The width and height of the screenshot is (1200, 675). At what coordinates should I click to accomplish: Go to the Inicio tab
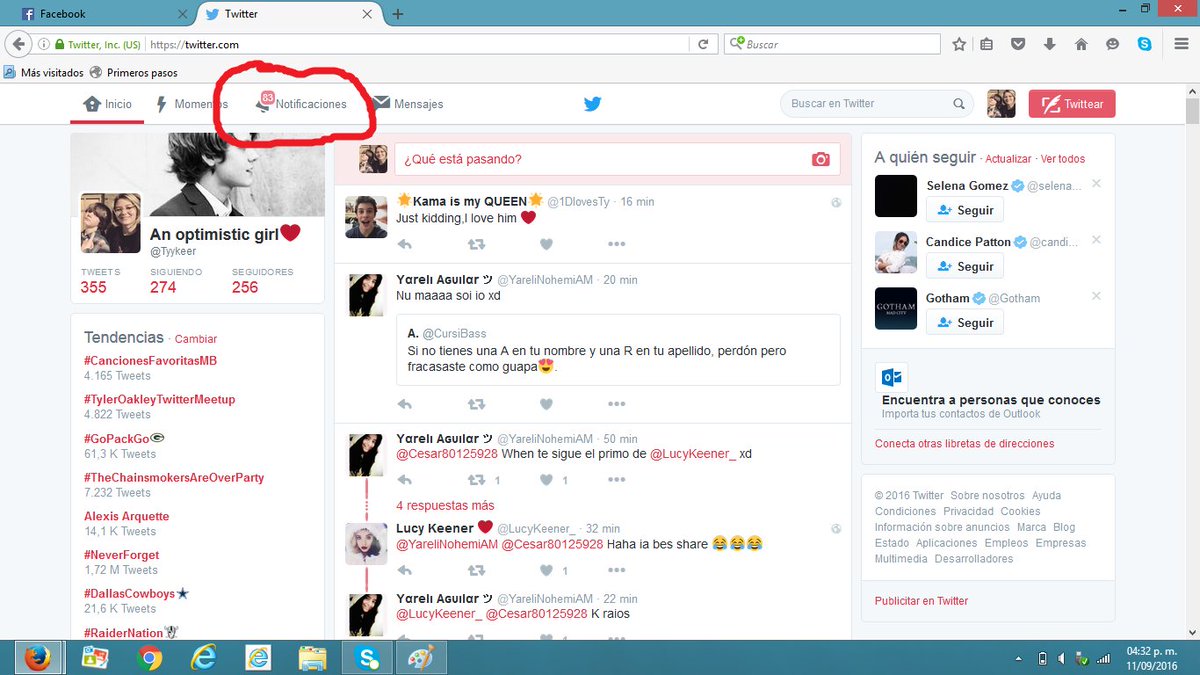[x=108, y=104]
